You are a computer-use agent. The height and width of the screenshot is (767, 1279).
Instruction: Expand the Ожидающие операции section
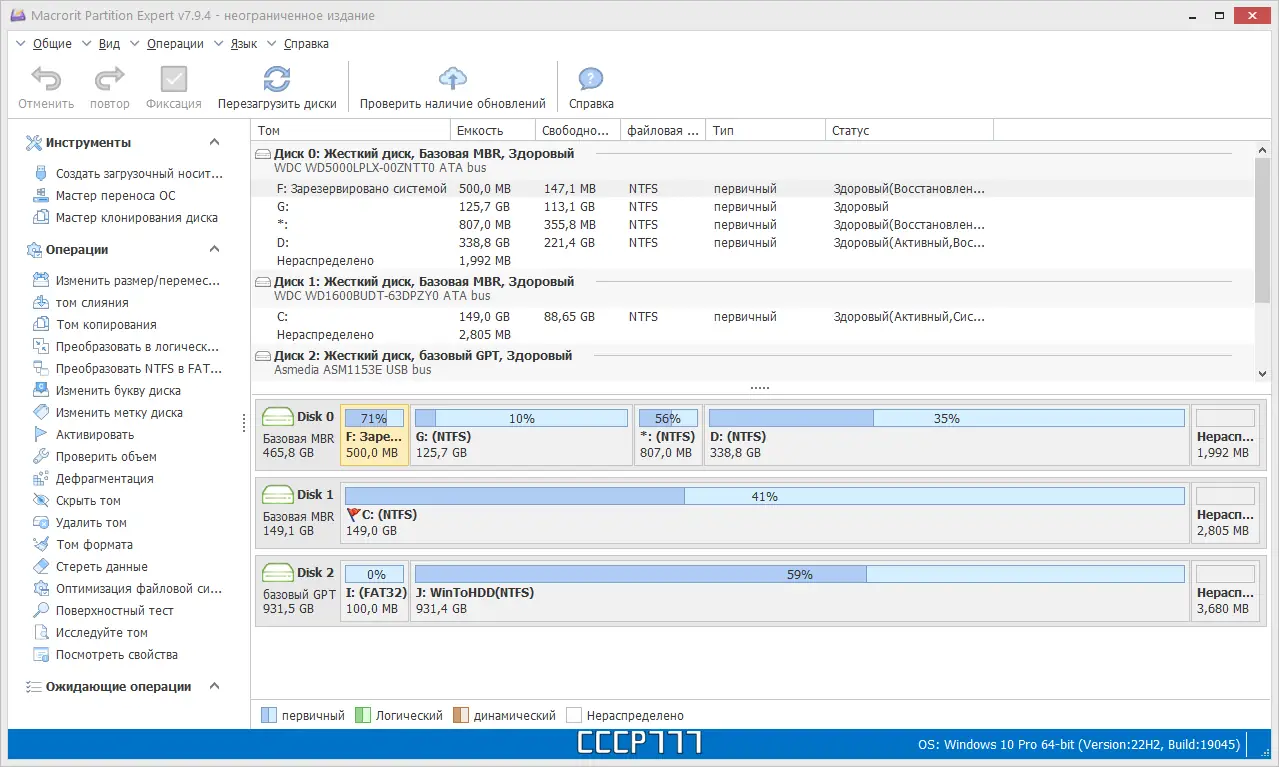pyautogui.click(x=214, y=686)
